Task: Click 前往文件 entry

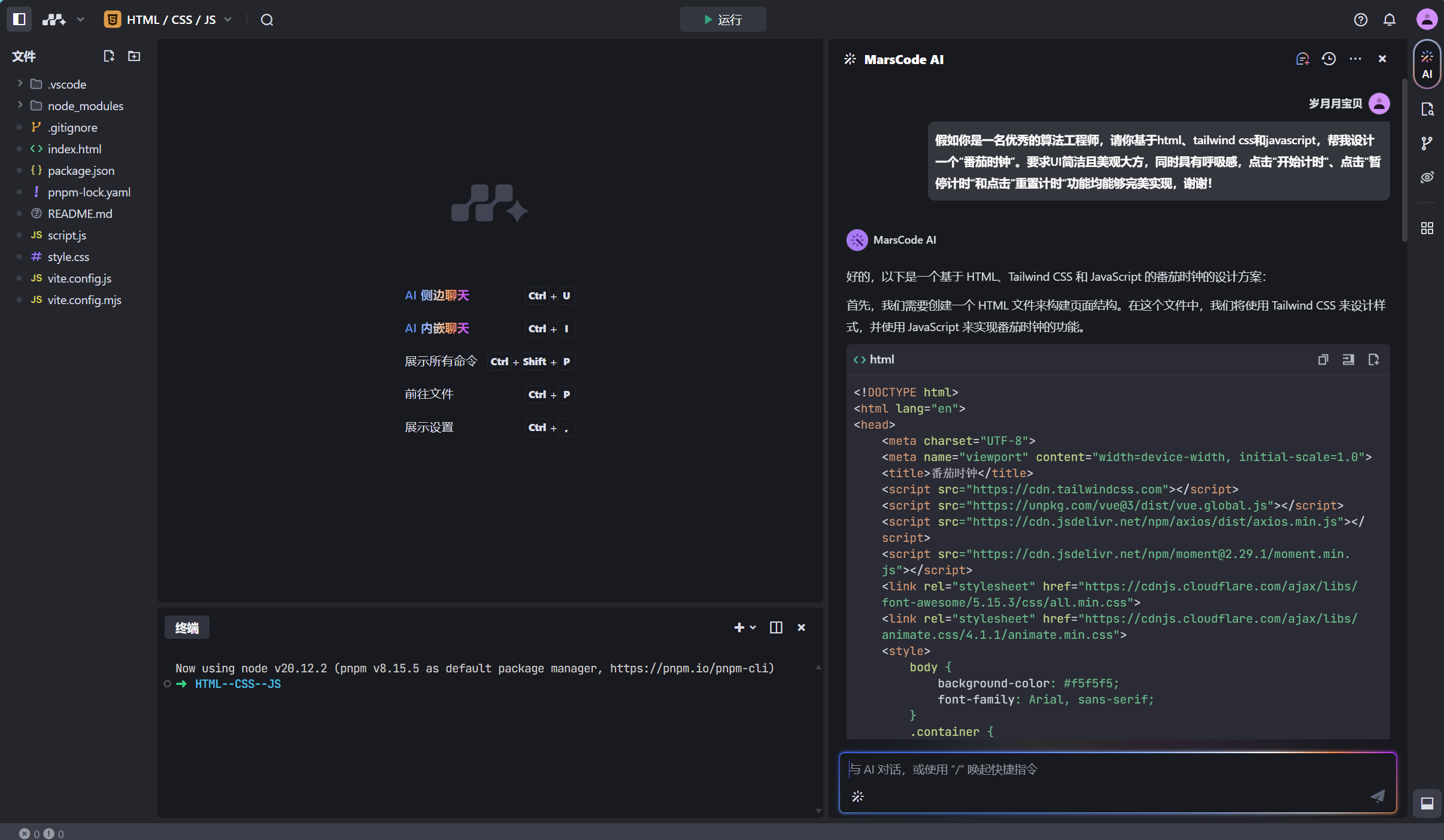Action: [x=429, y=394]
